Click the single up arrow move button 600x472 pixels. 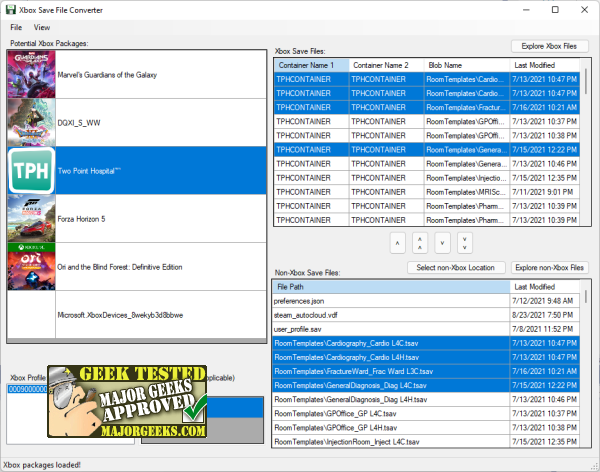[398, 243]
